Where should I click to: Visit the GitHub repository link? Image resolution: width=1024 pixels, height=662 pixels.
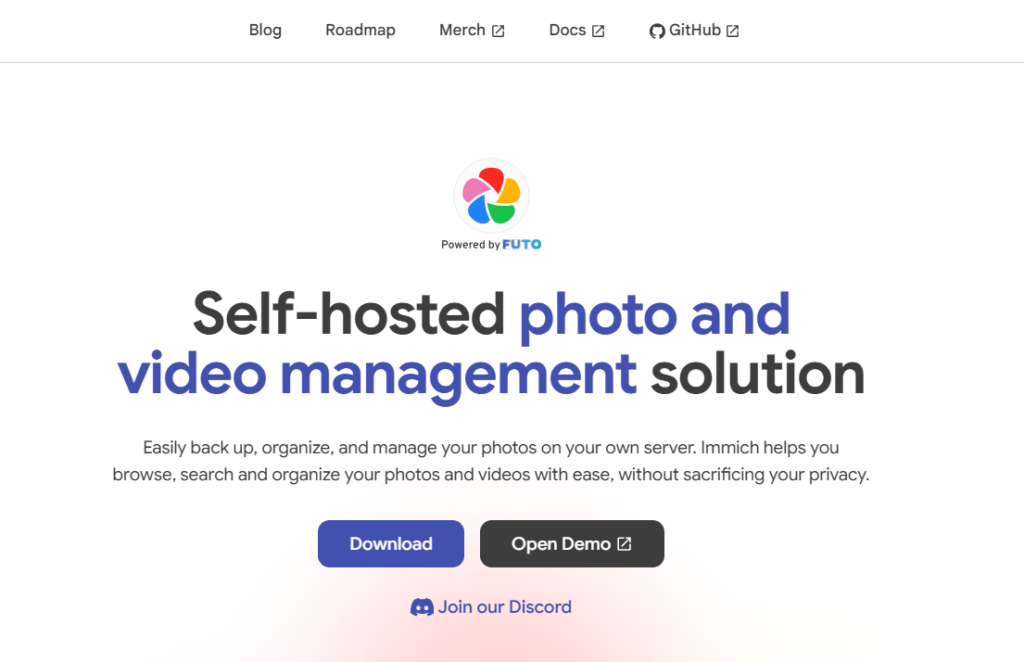(x=694, y=30)
